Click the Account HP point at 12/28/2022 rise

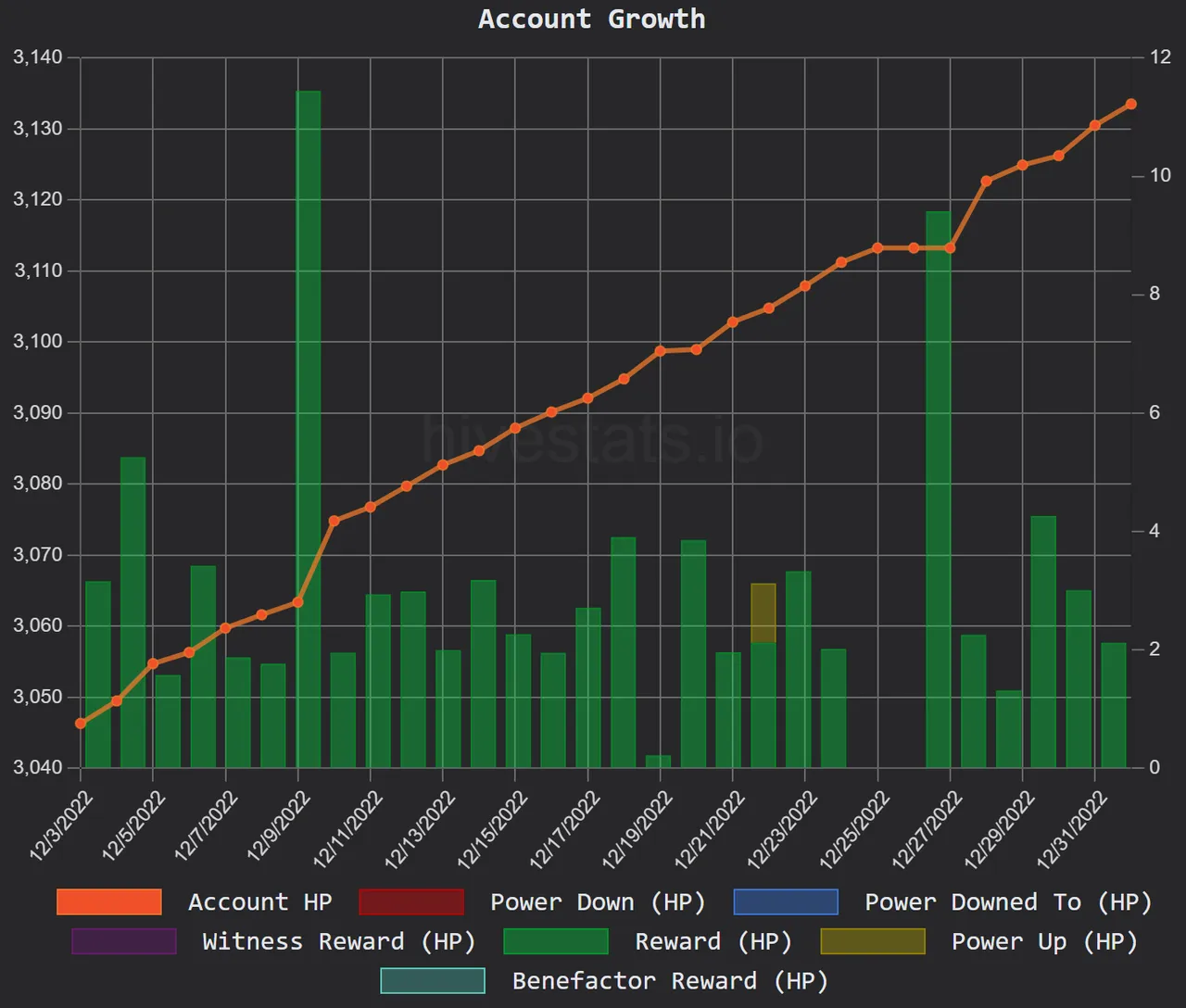986,182
